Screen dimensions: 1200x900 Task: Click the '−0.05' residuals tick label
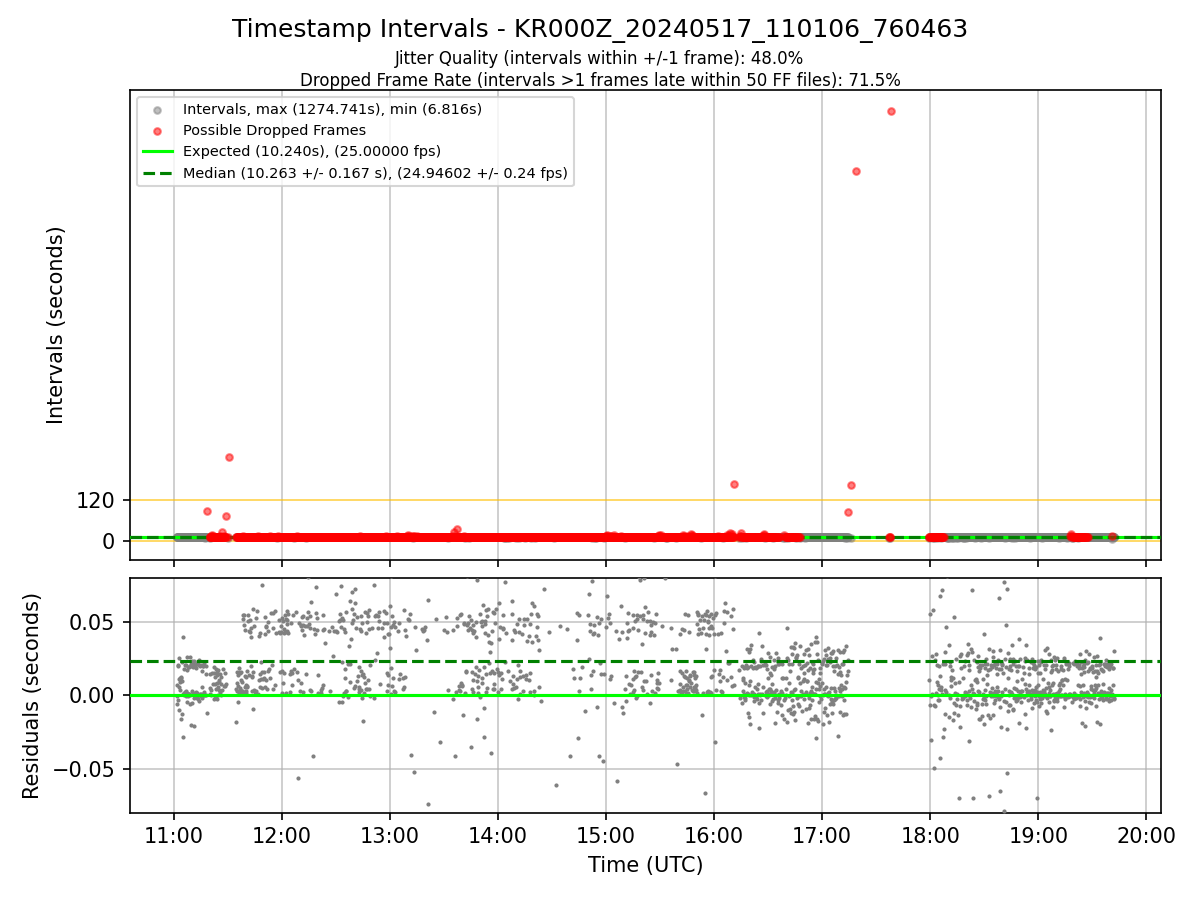[83, 769]
